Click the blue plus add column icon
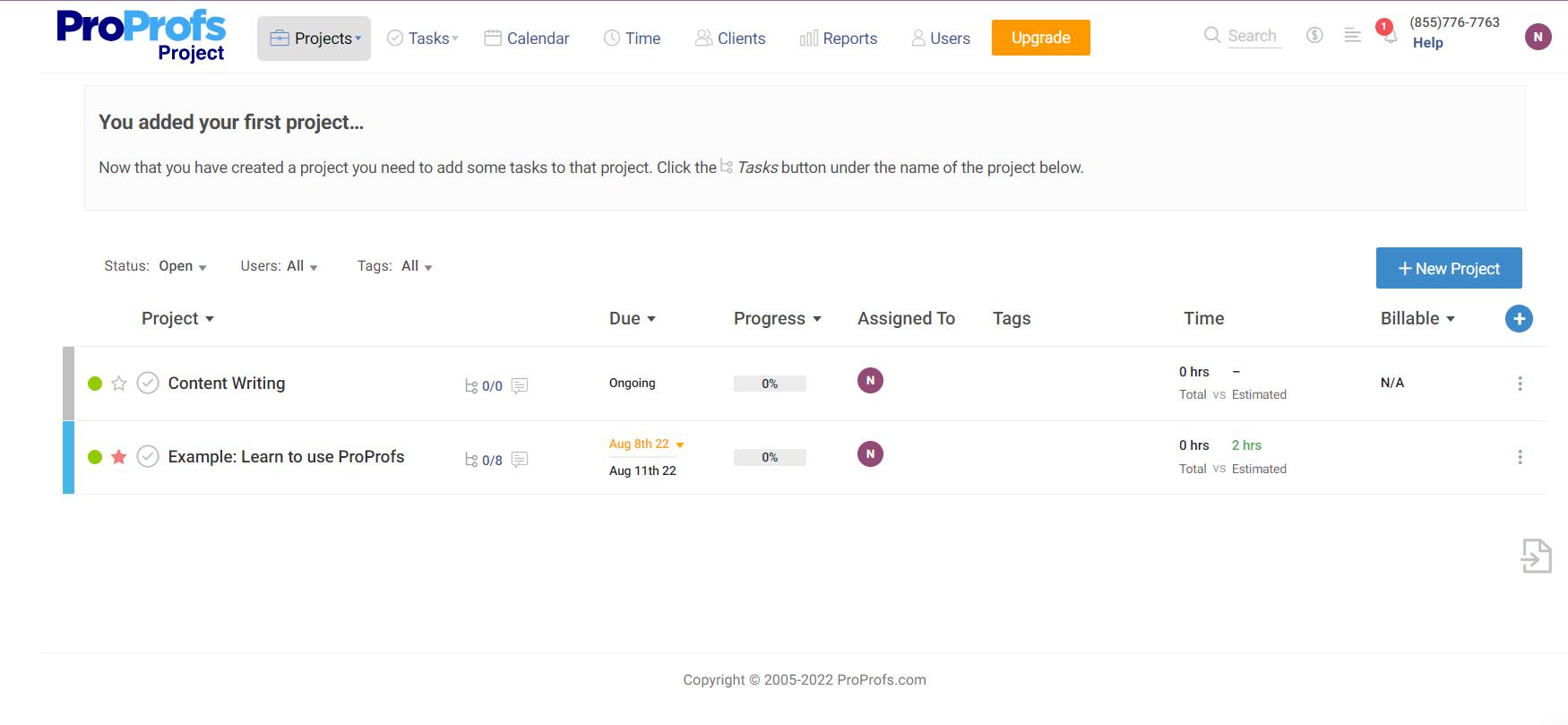1568x725 pixels. point(1519,318)
